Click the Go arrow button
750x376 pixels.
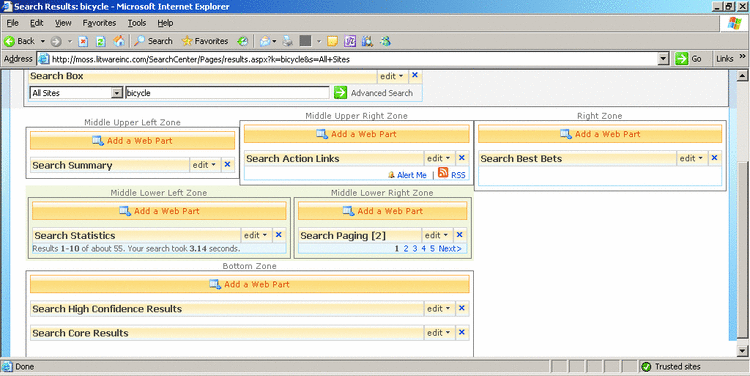click(x=681, y=59)
